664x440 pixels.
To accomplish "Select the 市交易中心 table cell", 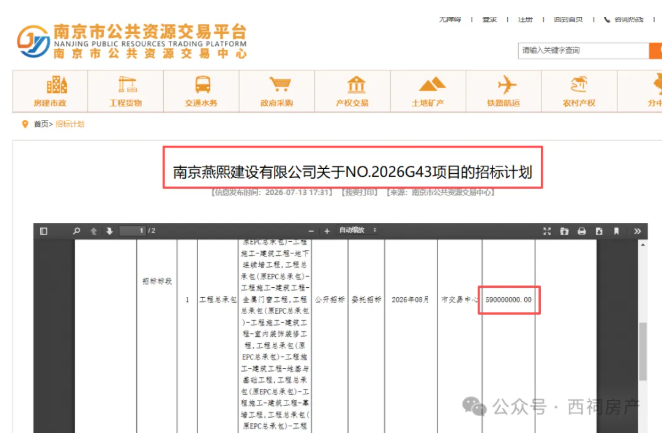I will coord(459,300).
